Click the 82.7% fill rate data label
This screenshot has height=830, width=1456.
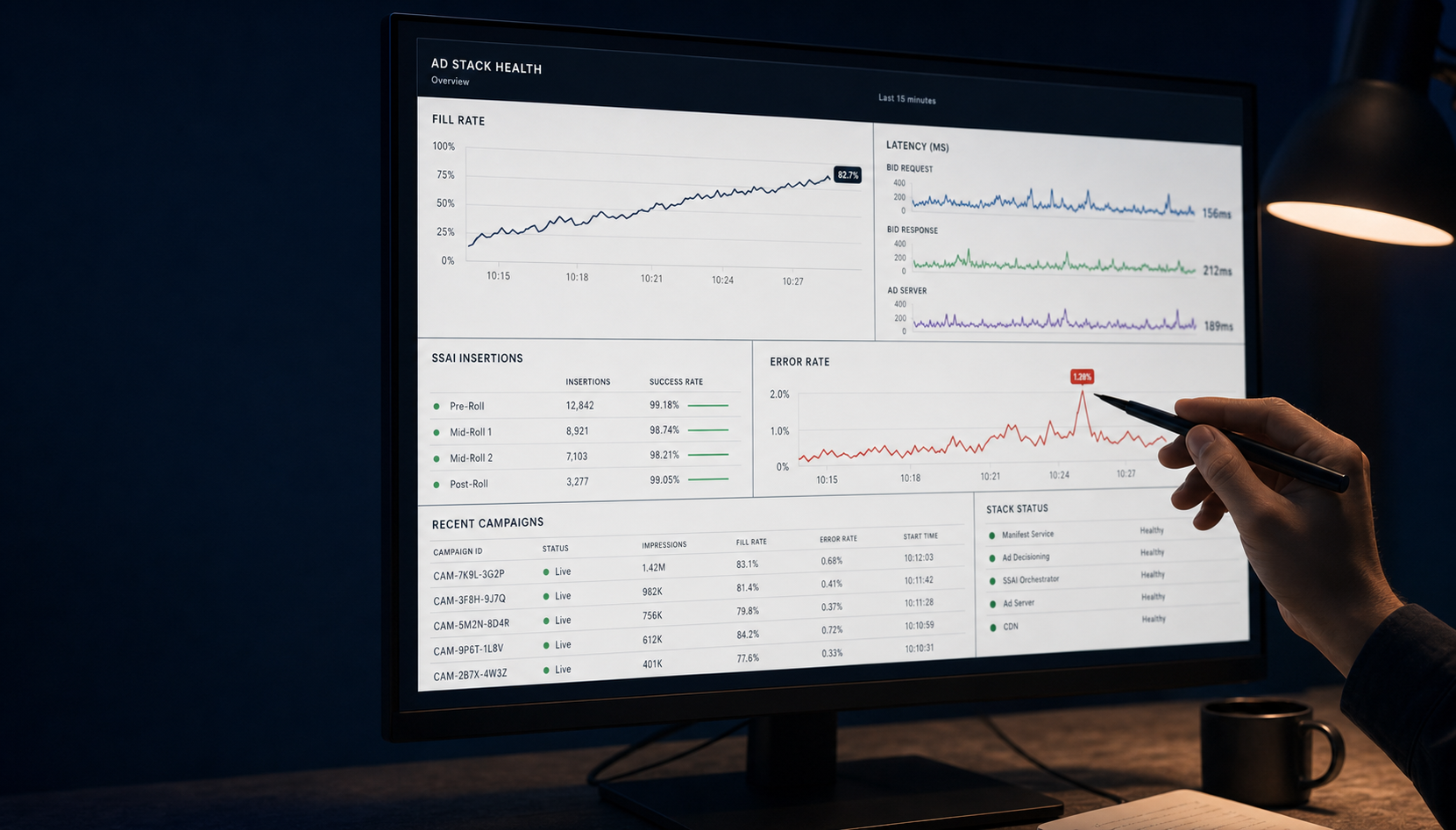pyautogui.click(x=848, y=174)
